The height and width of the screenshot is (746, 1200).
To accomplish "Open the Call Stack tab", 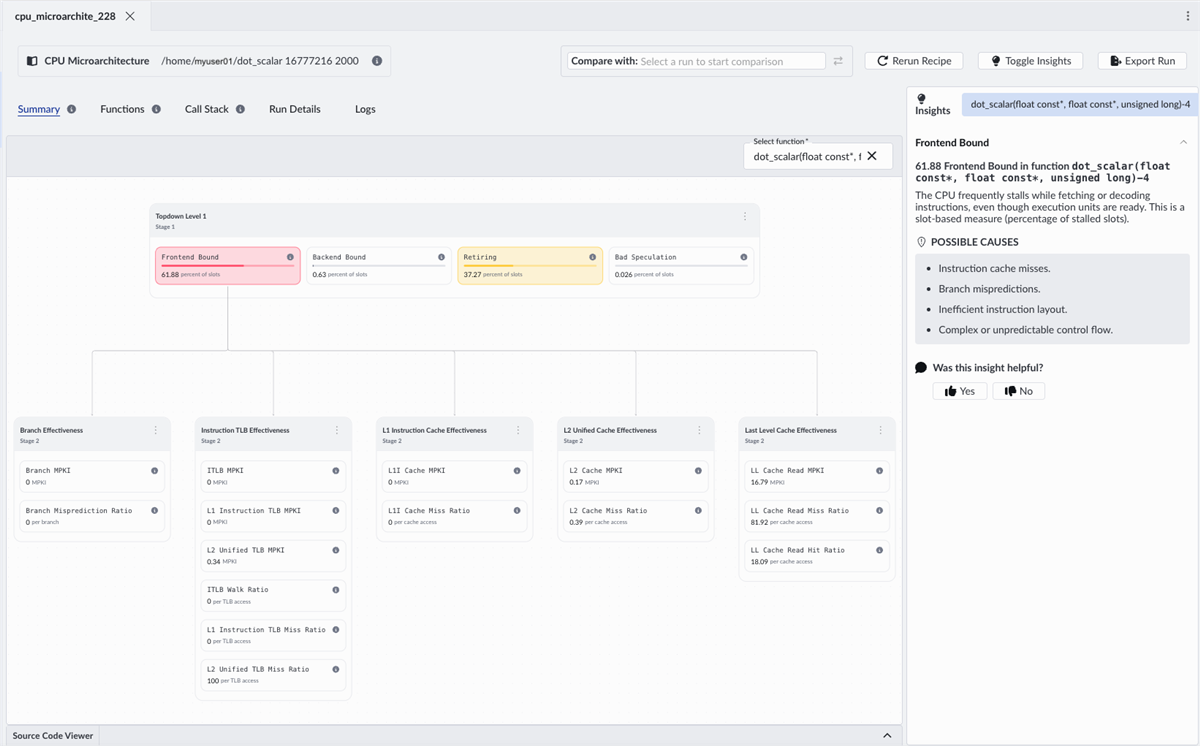I will [x=206, y=109].
